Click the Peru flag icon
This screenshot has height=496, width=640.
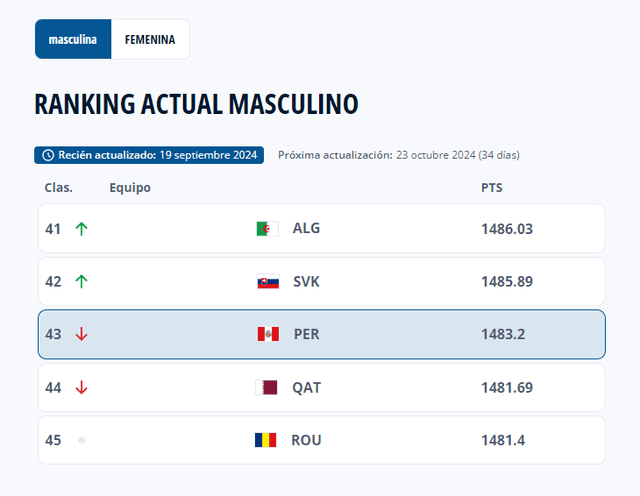point(267,334)
